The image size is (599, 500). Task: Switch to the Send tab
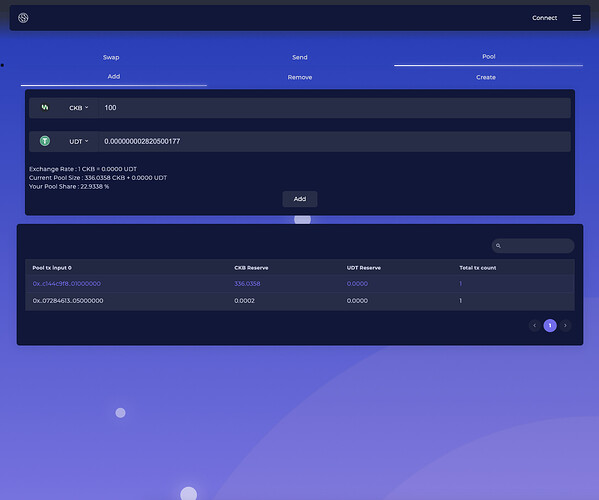pos(300,57)
